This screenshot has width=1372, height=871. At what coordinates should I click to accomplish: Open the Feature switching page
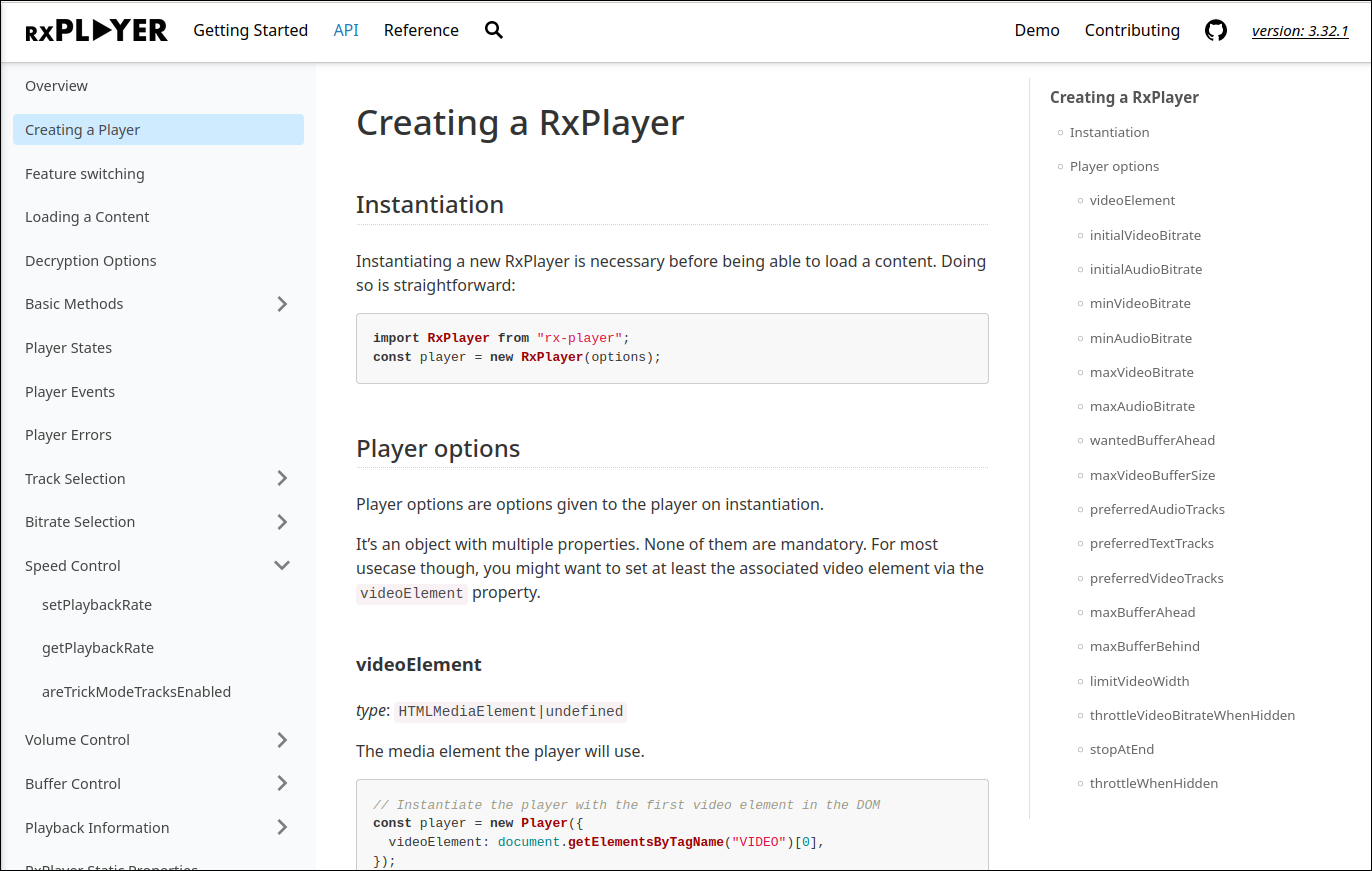[x=85, y=174]
